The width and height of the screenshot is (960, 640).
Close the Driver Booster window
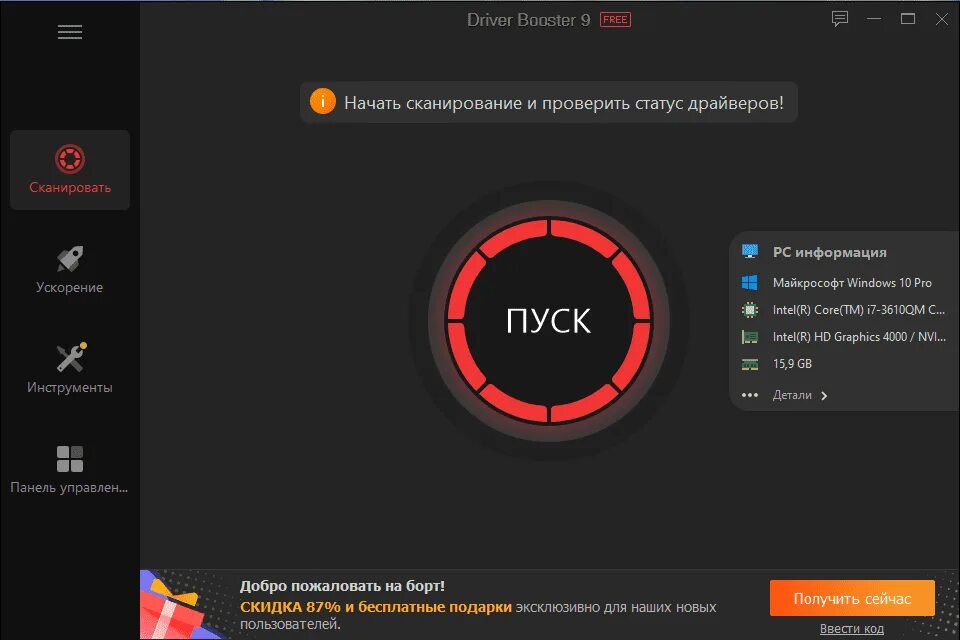click(x=942, y=19)
